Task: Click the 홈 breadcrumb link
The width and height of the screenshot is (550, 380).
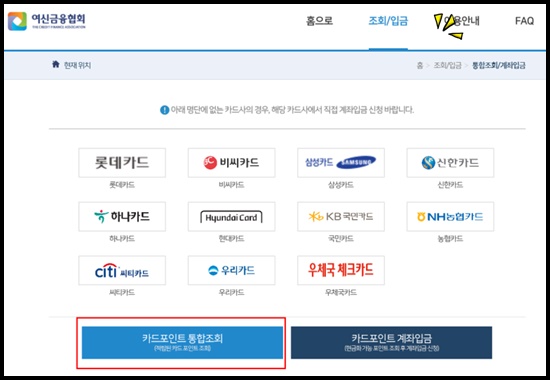Action: point(420,65)
